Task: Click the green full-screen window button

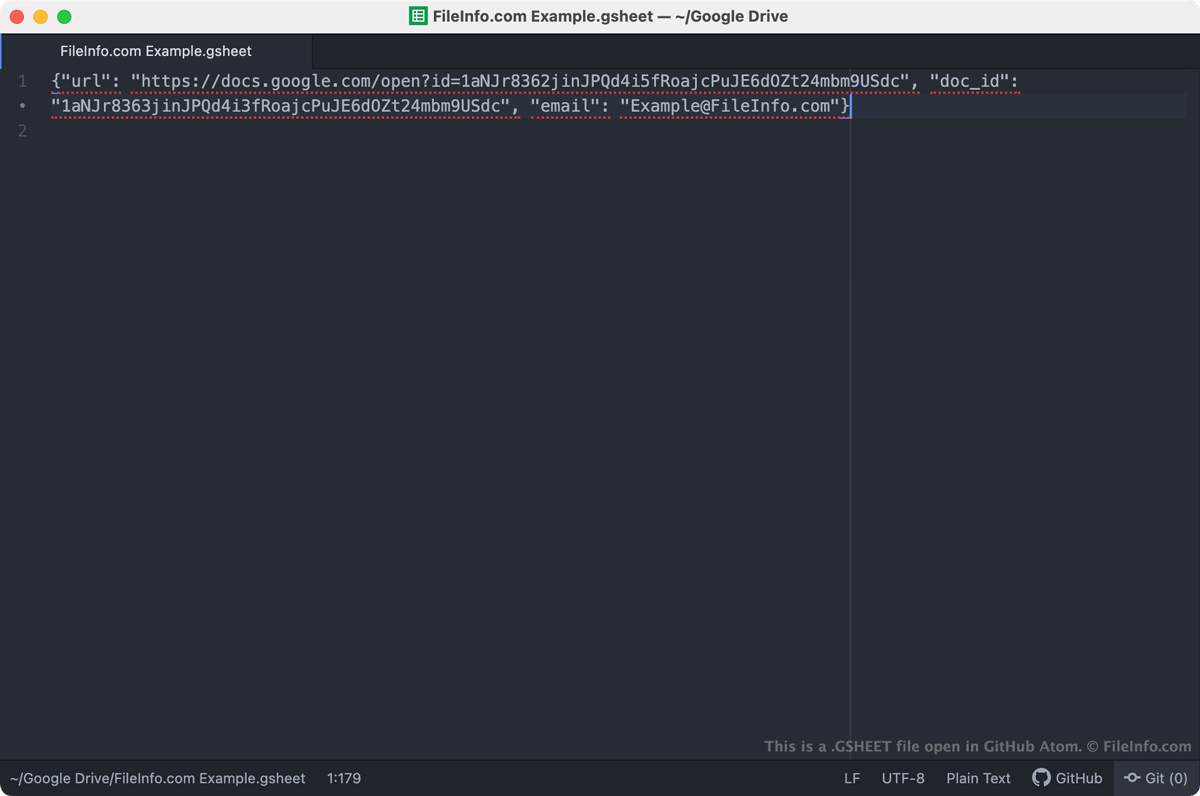Action: tap(64, 17)
